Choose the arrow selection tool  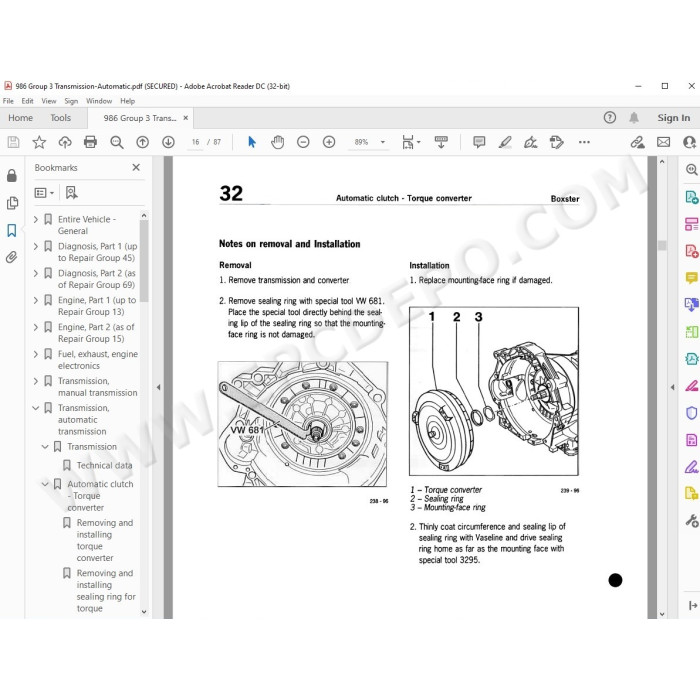[x=252, y=142]
